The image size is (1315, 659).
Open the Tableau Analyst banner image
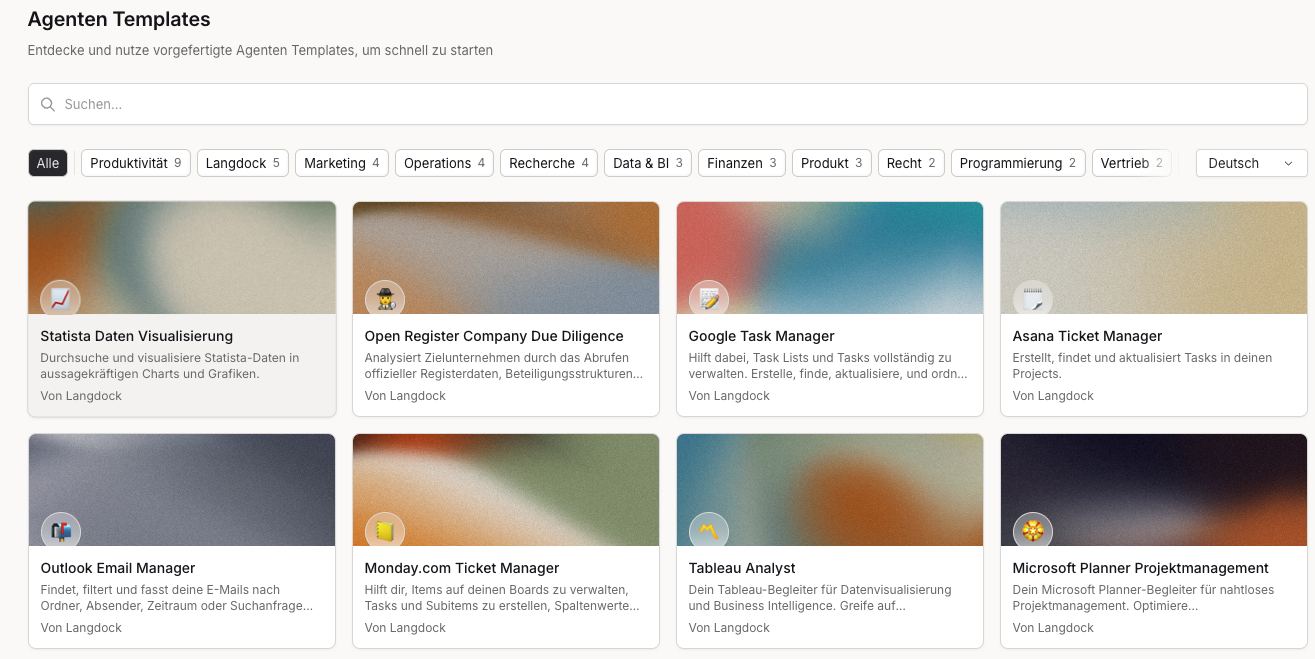pos(830,490)
